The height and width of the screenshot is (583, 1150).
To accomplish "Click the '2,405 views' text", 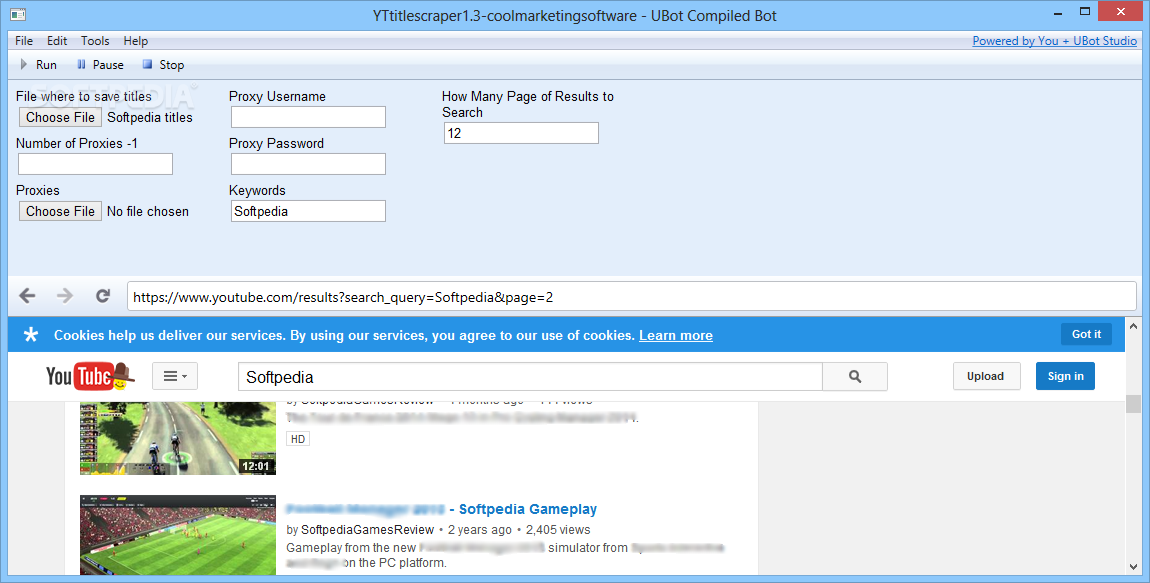I will tap(558, 529).
